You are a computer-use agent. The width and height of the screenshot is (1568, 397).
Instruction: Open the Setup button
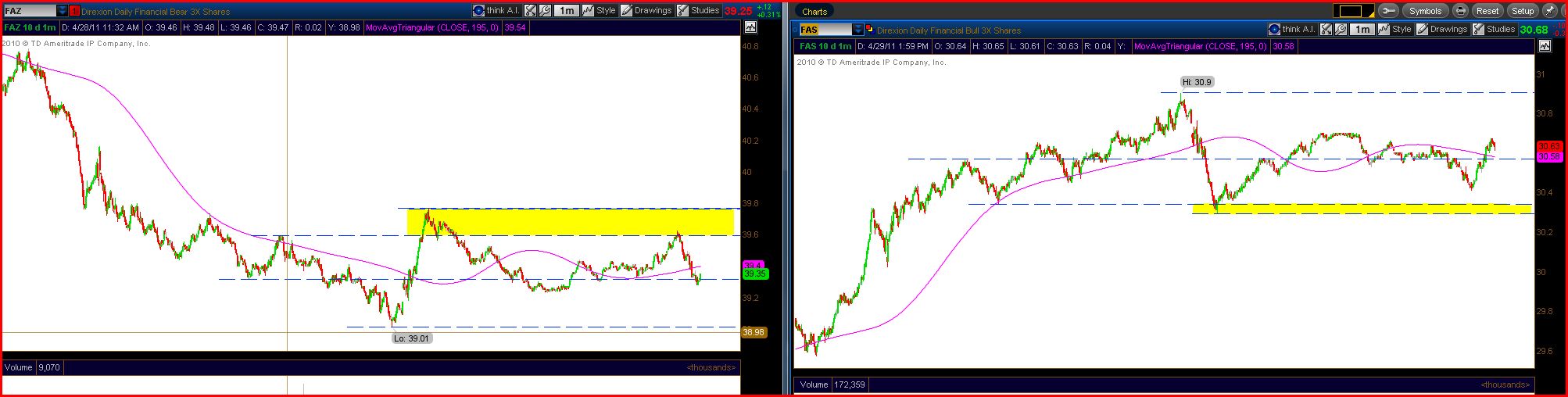[x=1523, y=11]
